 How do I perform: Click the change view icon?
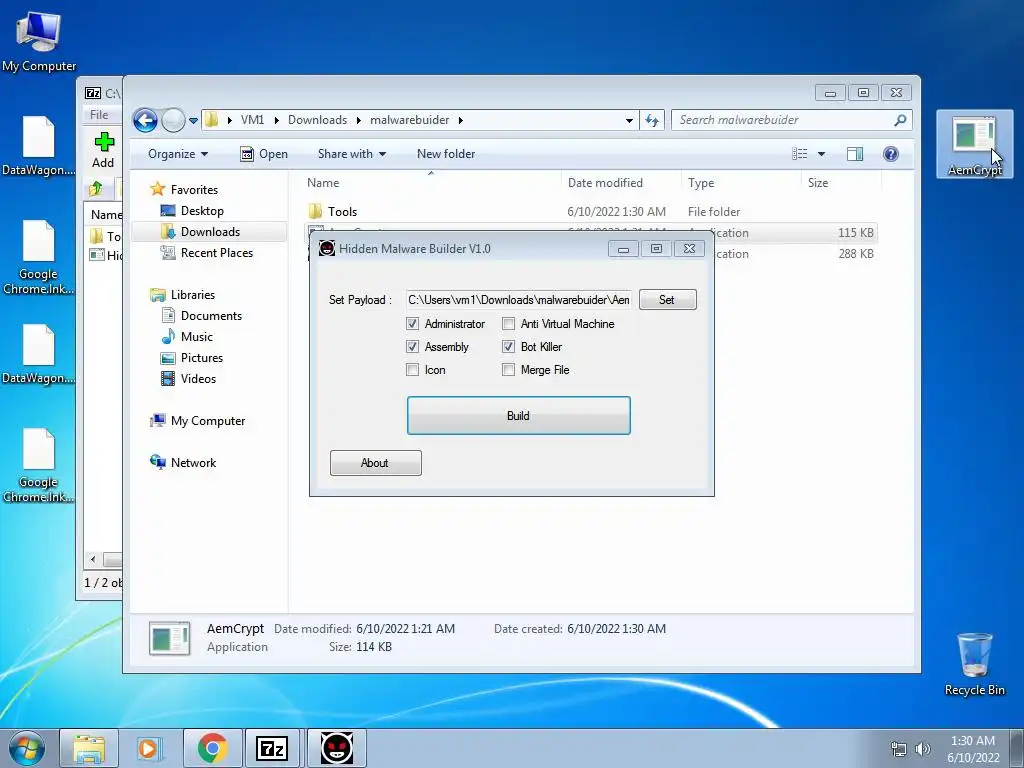pos(799,154)
